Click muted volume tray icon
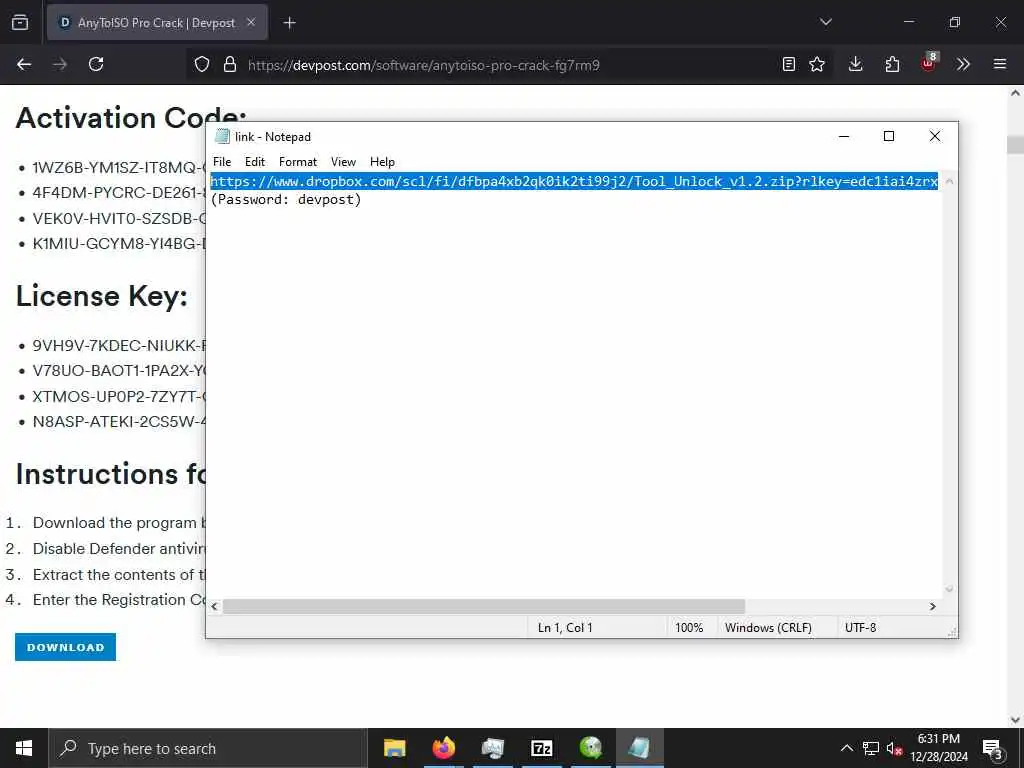 click(894, 748)
